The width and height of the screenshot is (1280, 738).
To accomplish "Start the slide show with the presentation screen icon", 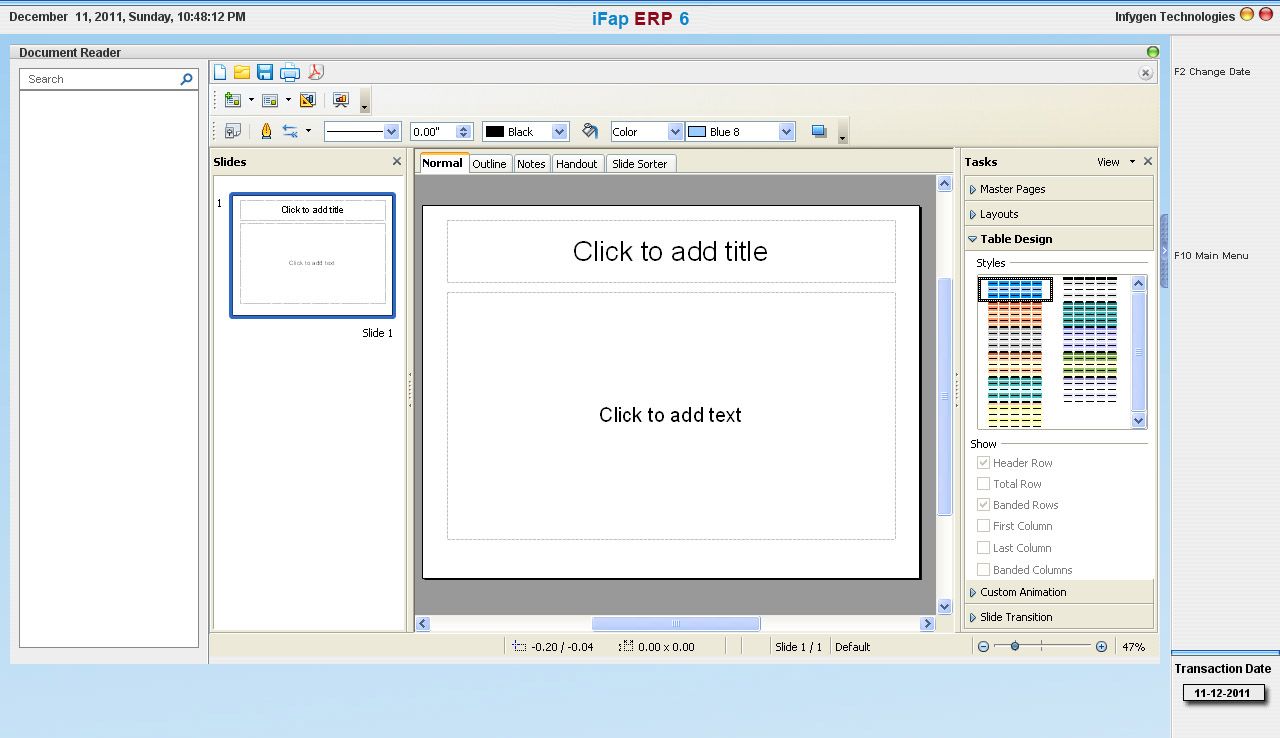I will tap(340, 100).
